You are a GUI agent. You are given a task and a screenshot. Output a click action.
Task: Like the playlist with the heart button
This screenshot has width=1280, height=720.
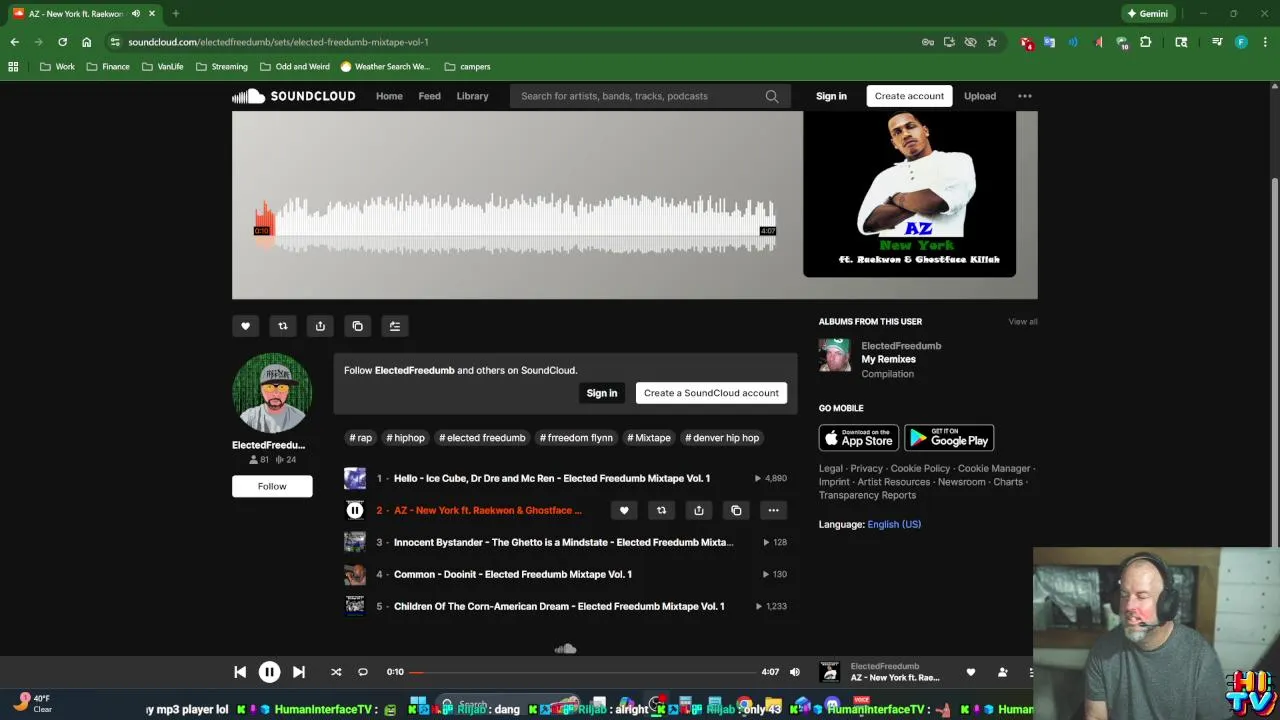click(x=245, y=326)
